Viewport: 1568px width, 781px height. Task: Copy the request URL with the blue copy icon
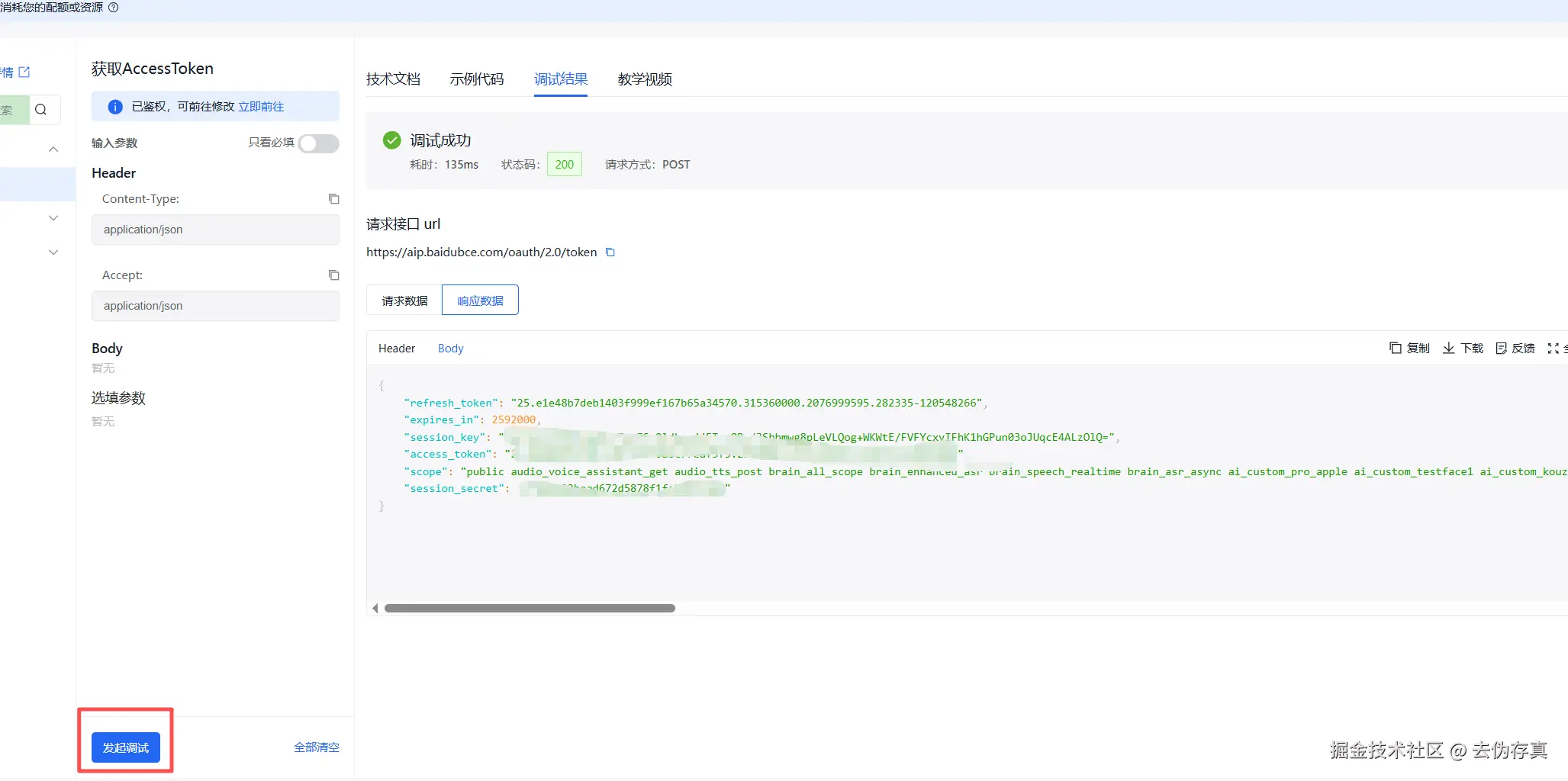click(x=610, y=252)
